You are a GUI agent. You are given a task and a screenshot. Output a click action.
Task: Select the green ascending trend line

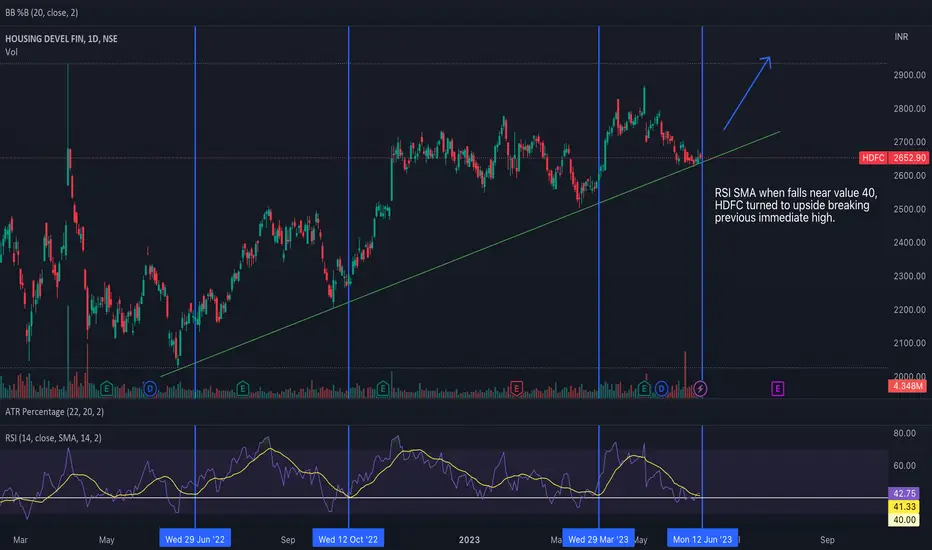(470, 253)
